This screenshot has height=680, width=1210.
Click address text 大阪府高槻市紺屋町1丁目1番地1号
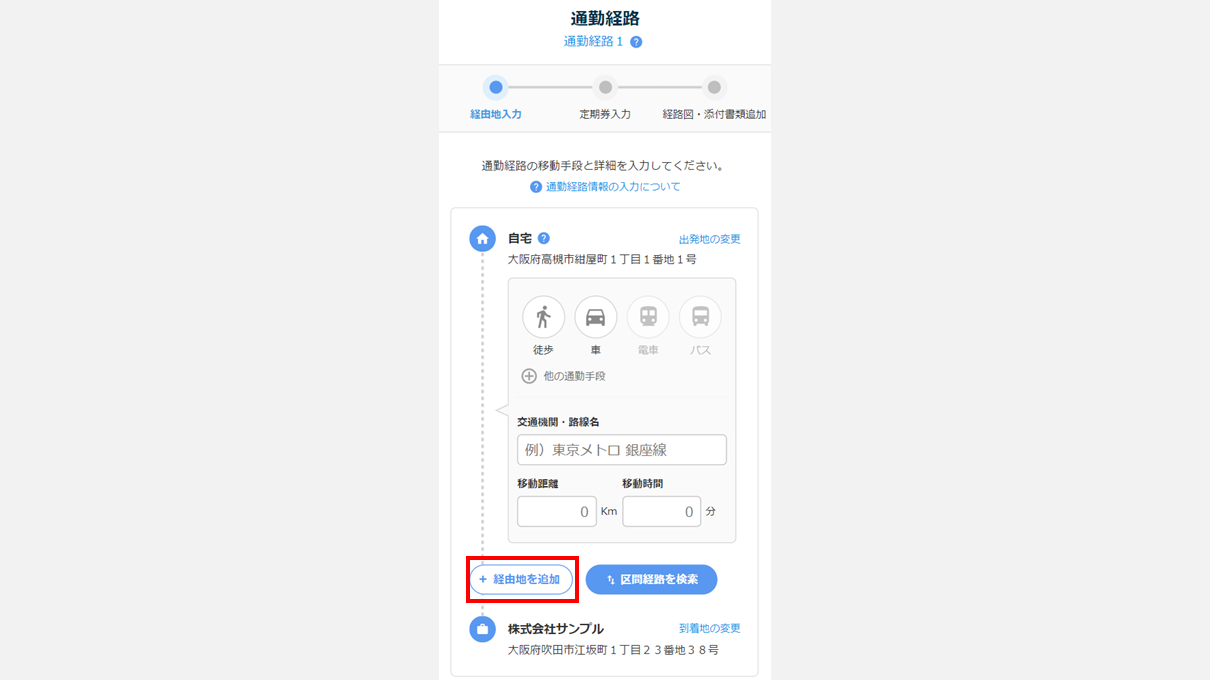pyautogui.click(x=602, y=259)
